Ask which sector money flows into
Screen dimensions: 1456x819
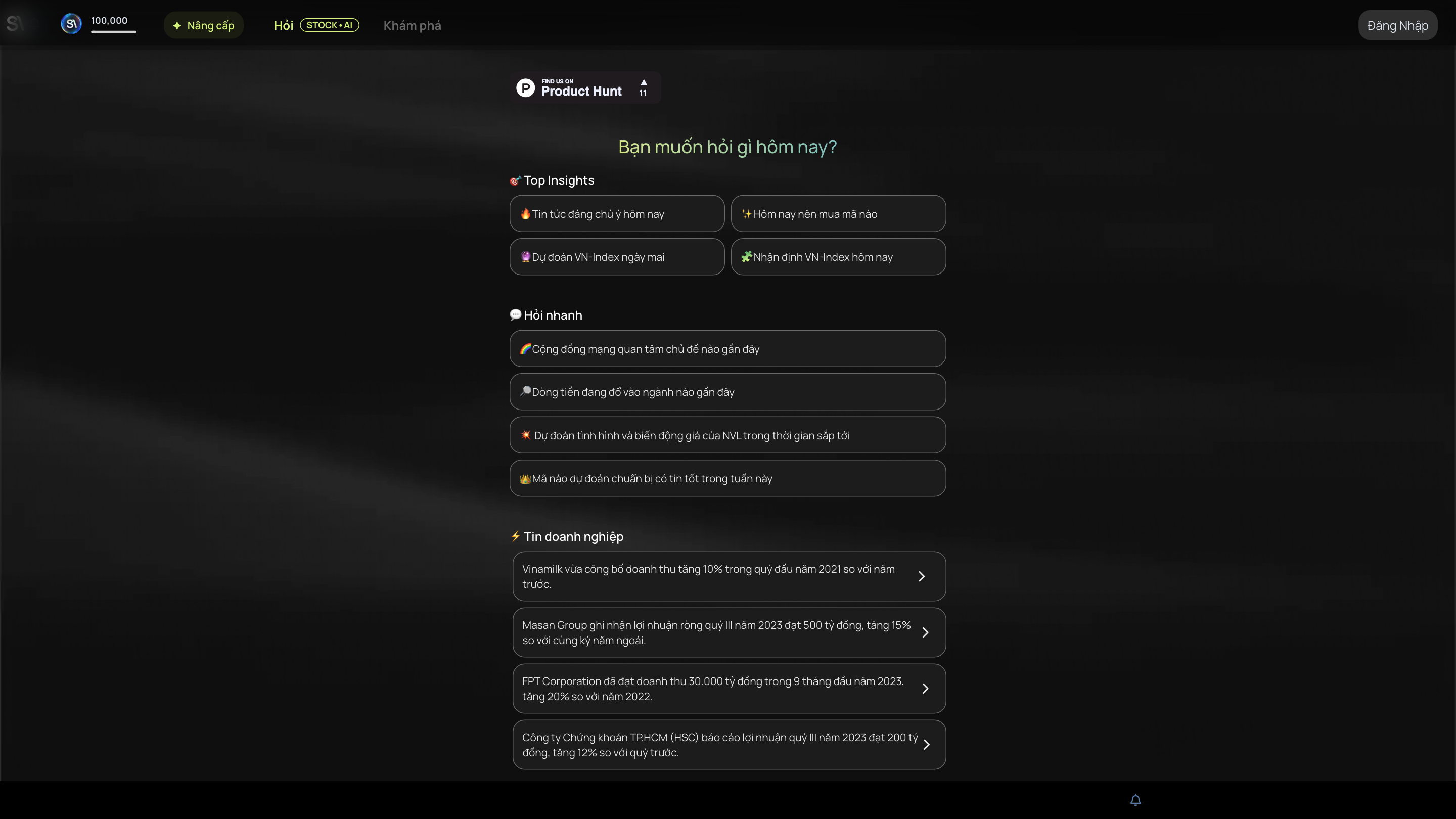(727, 392)
